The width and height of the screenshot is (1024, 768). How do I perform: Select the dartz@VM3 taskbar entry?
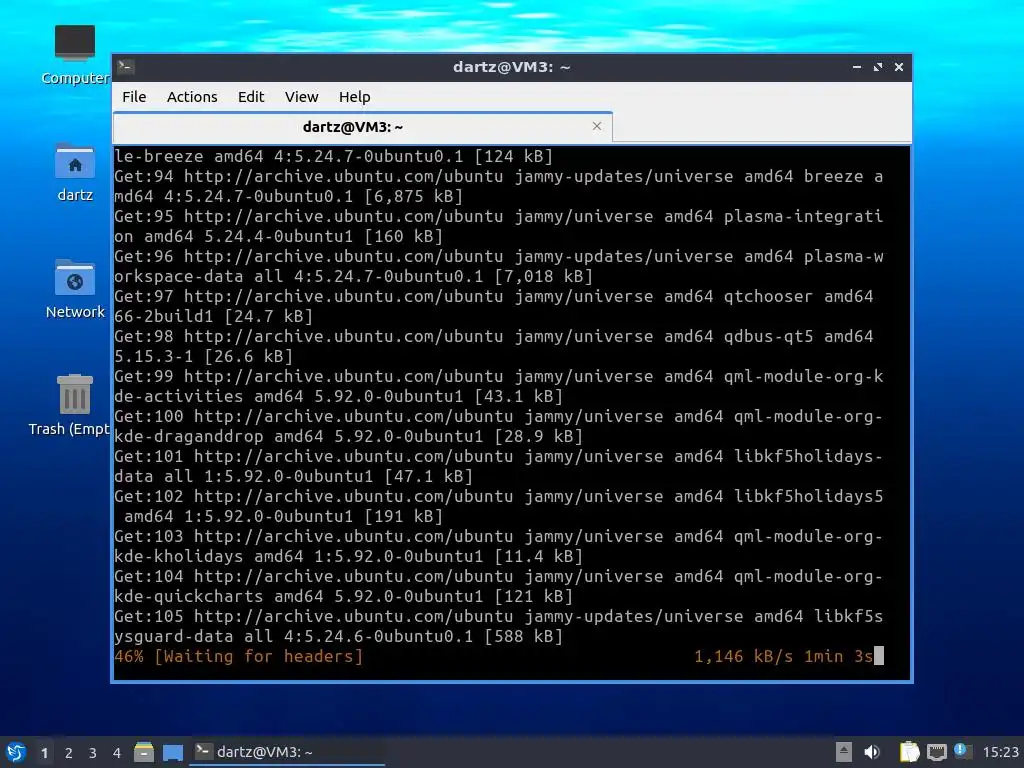[x=287, y=752]
